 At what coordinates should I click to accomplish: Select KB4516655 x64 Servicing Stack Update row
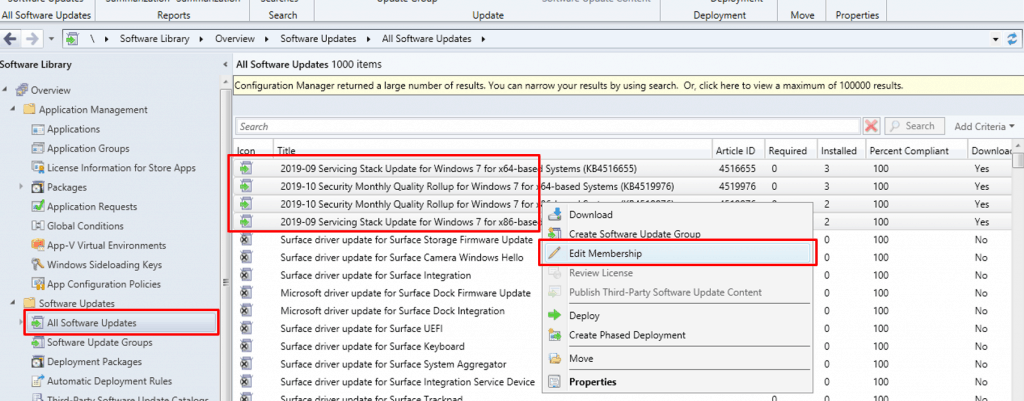click(623, 168)
